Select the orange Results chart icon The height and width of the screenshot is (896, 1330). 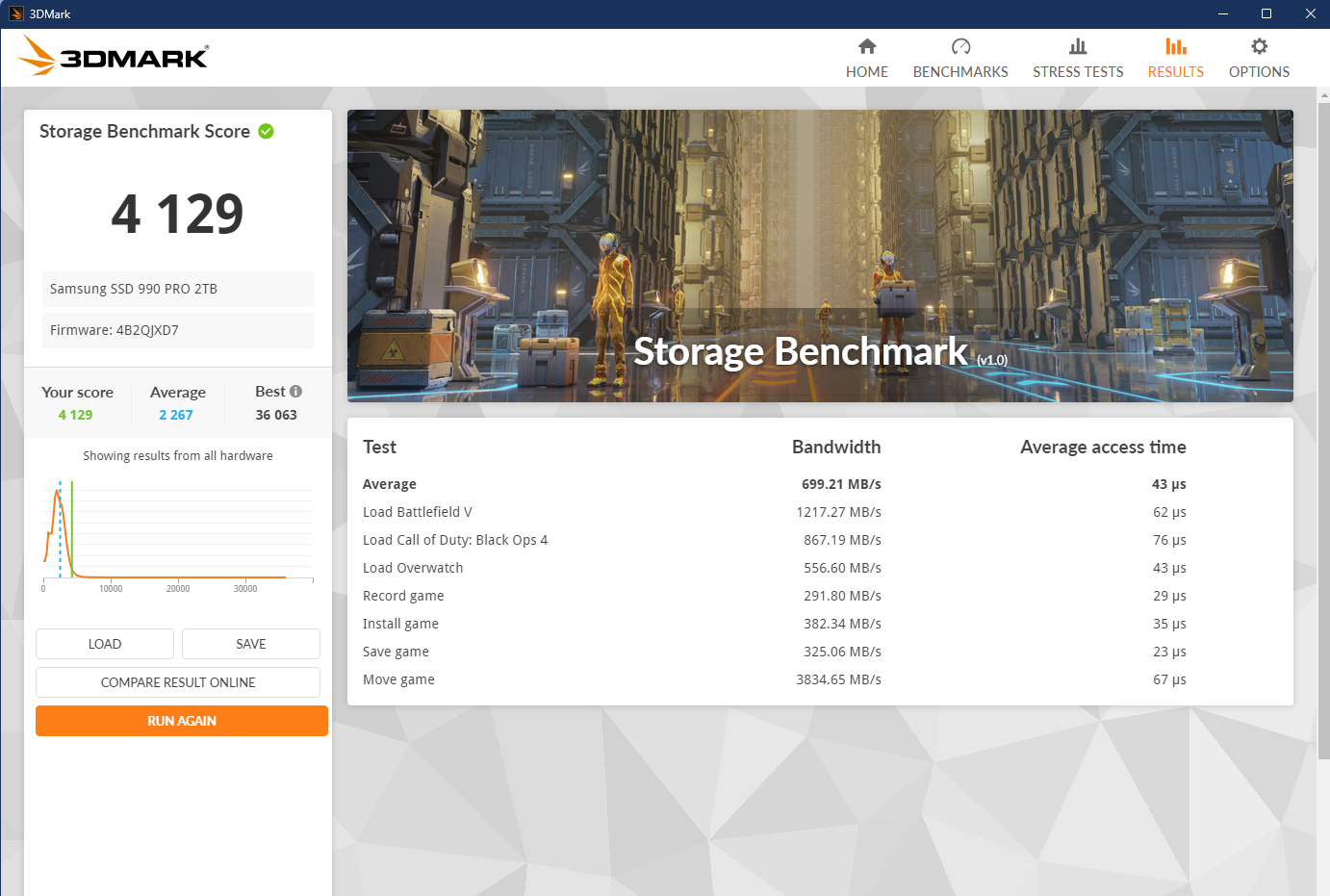(x=1175, y=46)
